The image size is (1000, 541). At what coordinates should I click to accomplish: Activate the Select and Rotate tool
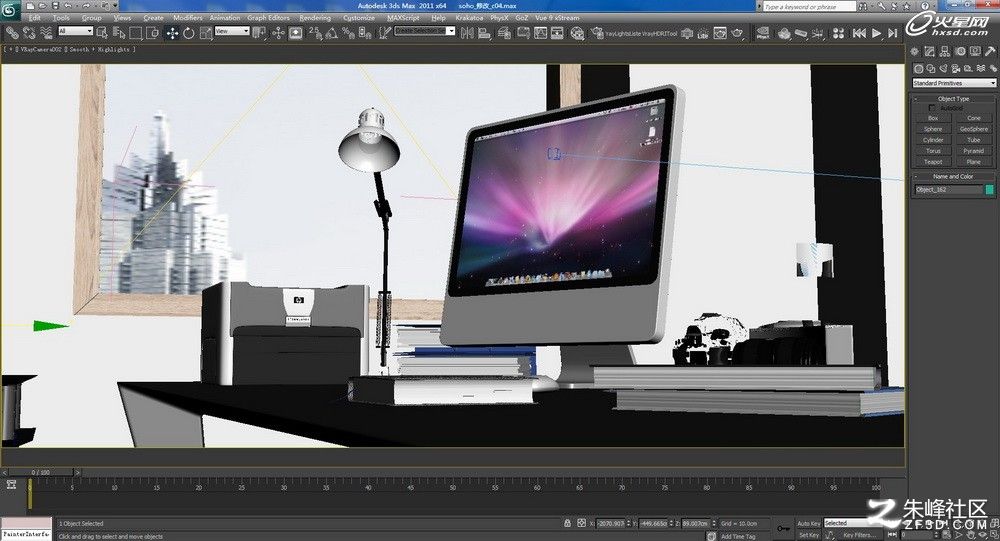[189, 32]
